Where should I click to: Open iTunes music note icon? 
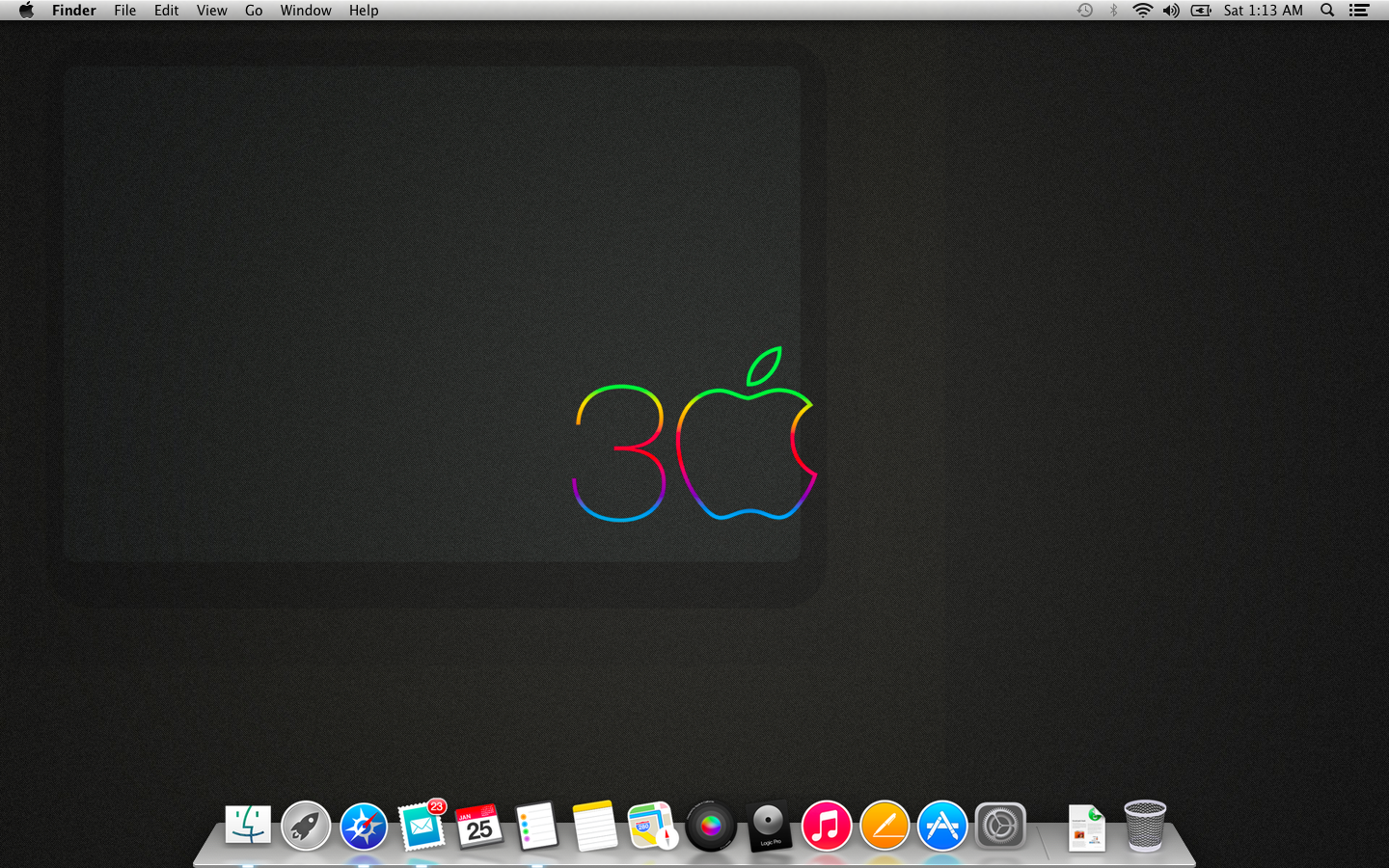tap(827, 827)
